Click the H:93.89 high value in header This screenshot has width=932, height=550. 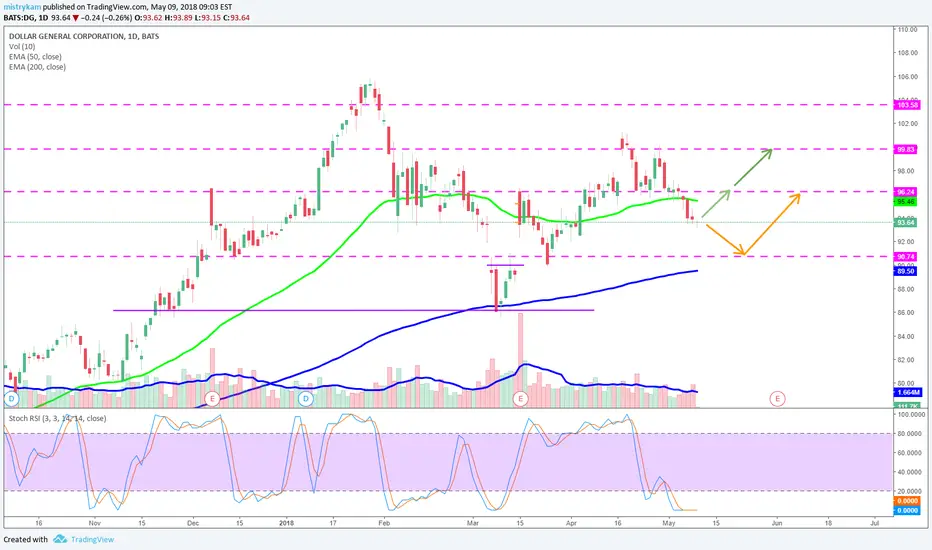(178, 18)
